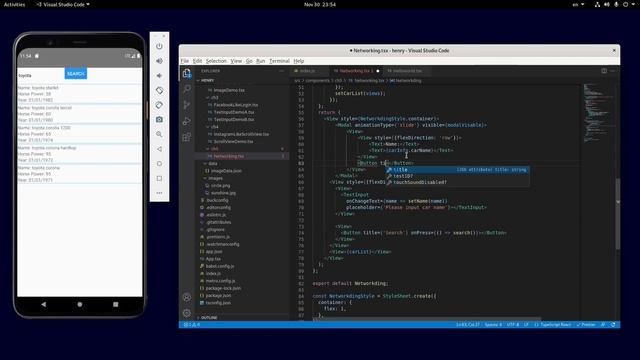The image size is (640, 360).
Task: Rotate the emulator left
Action: pos(159,90)
